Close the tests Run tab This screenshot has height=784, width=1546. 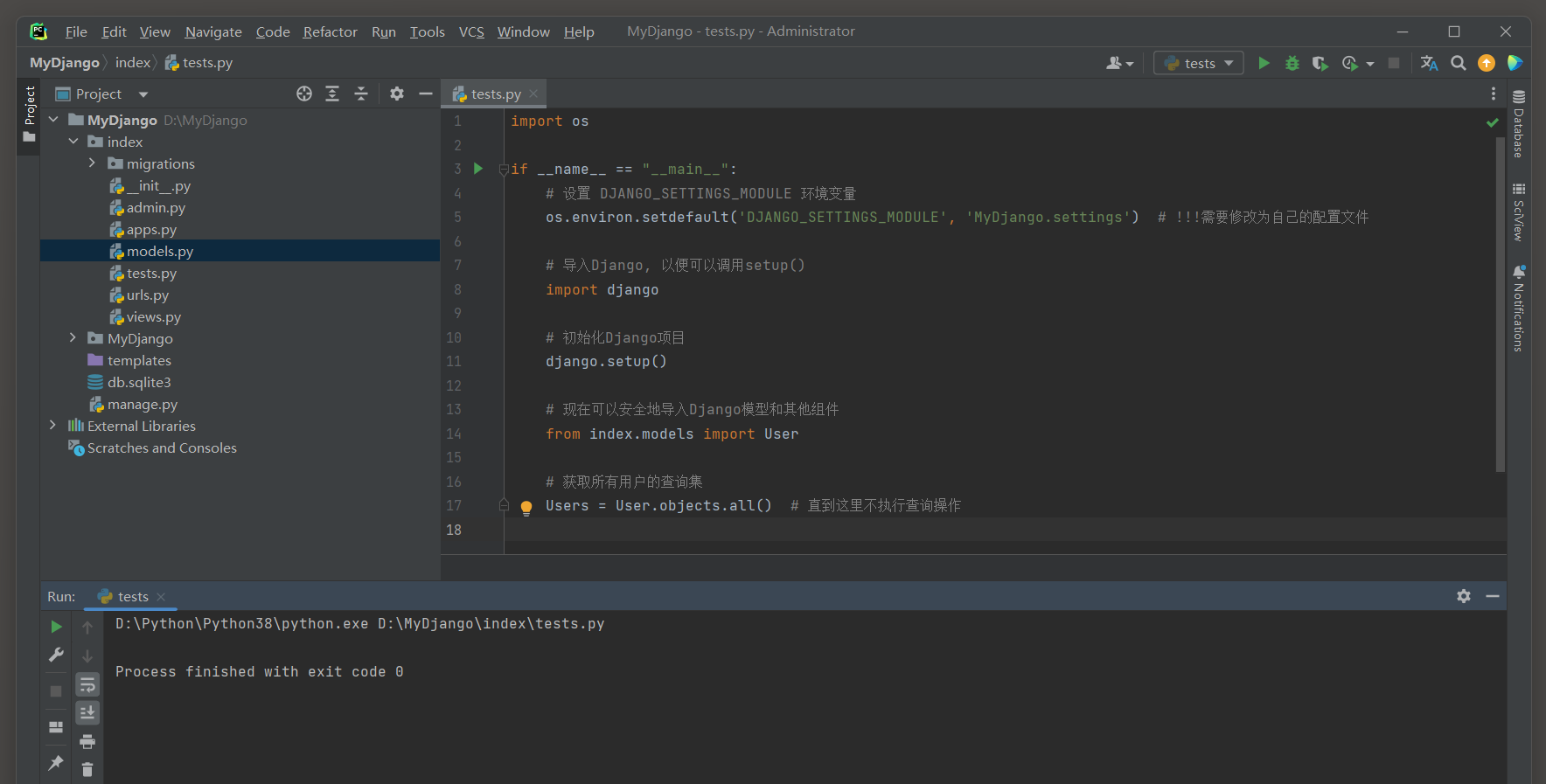tap(161, 597)
